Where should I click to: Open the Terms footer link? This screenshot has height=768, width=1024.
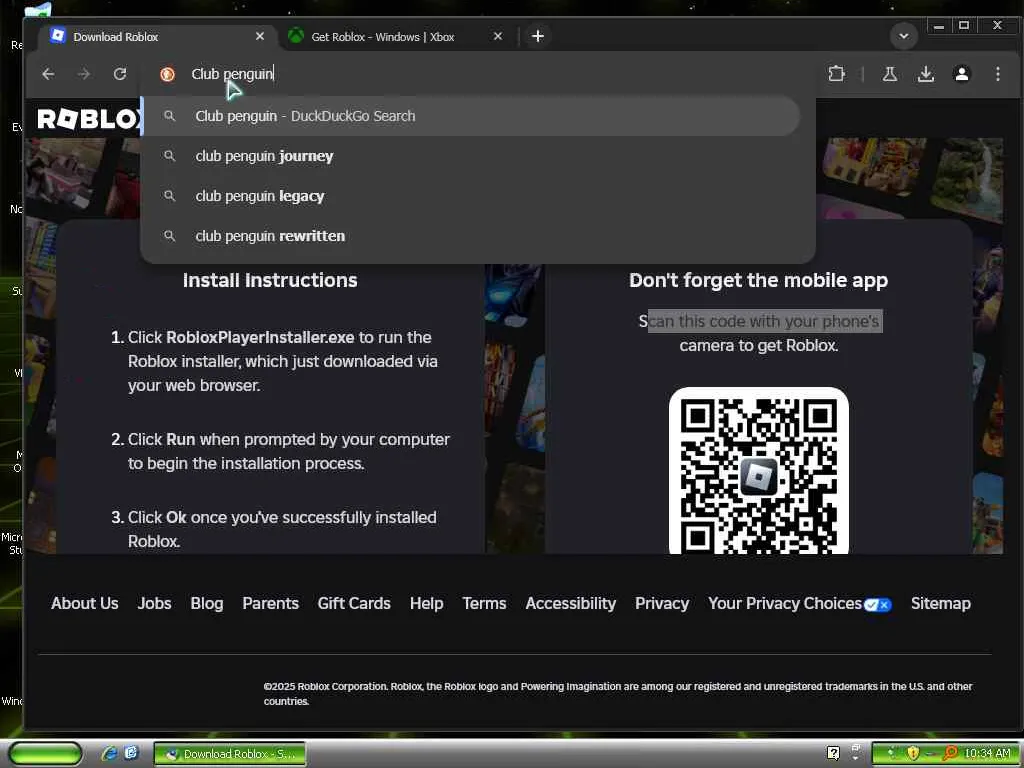(484, 603)
